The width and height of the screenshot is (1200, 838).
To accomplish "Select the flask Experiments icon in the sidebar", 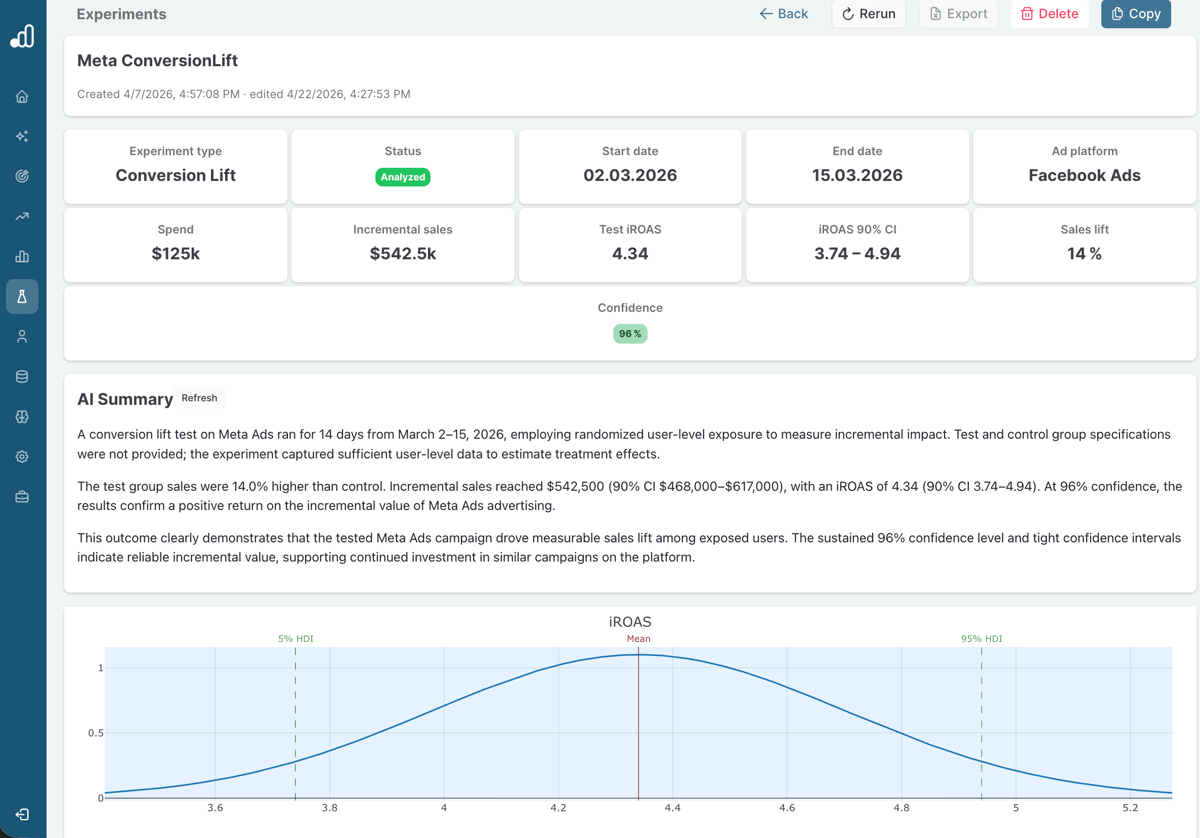I will click(22, 296).
